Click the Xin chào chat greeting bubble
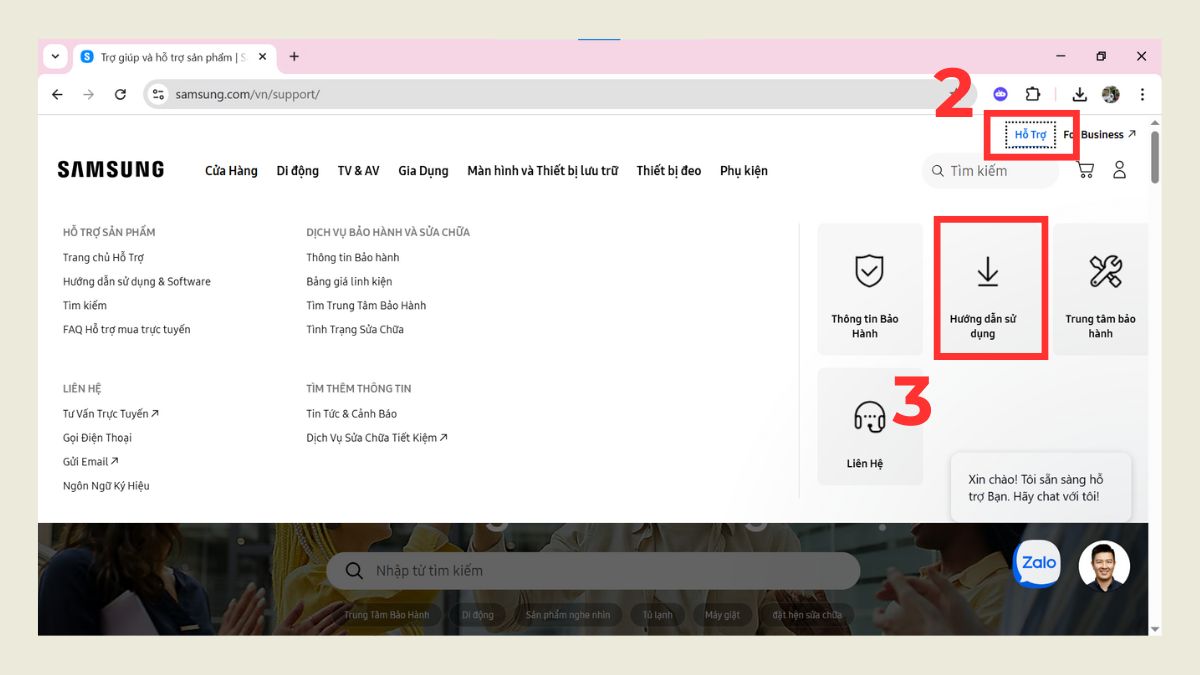Screen dimensions: 1200x675 (1041, 488)
